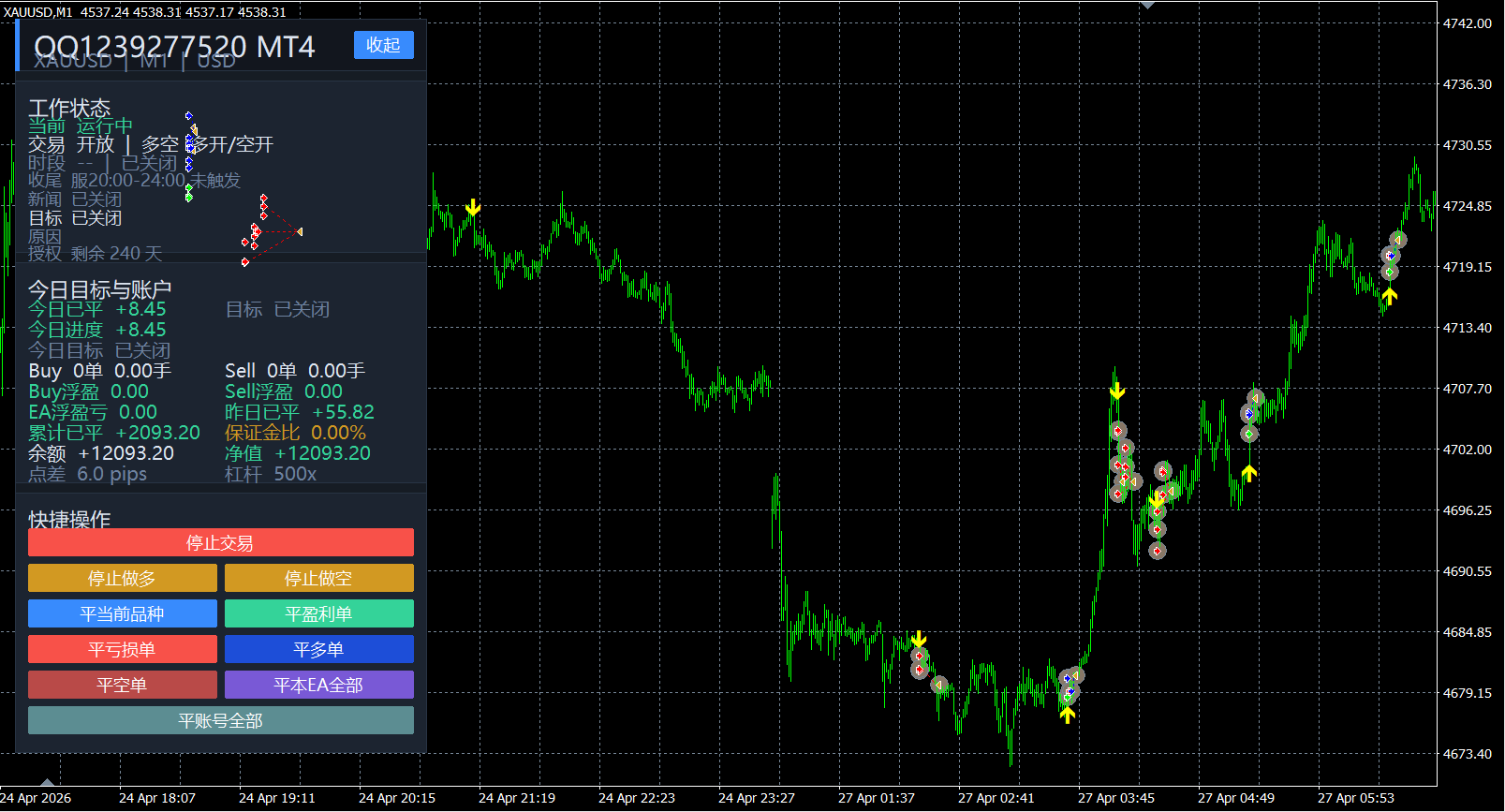Click the red 平亏损单 button
This screenshot has width=1505, height=812.
(x=122, y=649)
